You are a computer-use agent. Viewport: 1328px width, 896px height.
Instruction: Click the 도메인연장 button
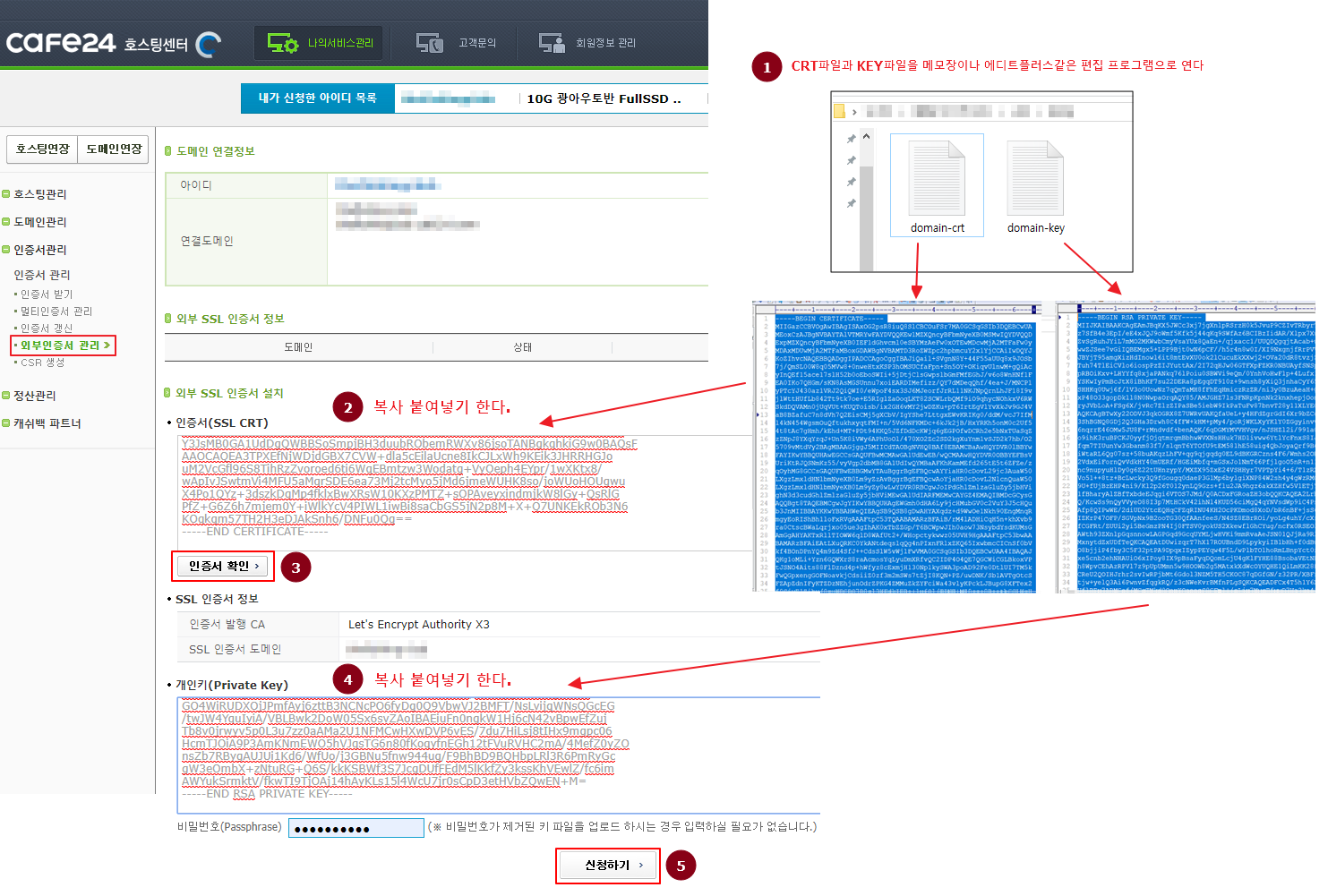(114, 149)
